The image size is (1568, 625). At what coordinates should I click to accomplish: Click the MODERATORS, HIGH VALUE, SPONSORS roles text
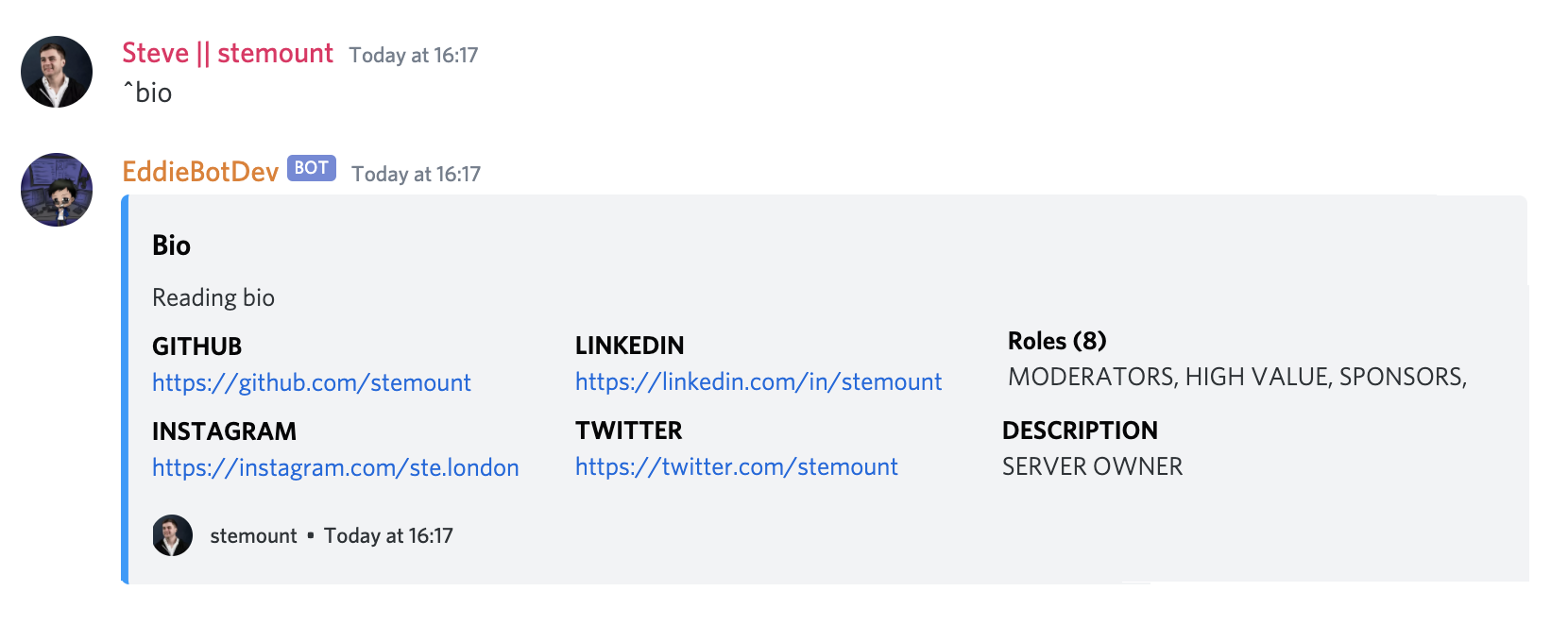(x=1237, y=377)
